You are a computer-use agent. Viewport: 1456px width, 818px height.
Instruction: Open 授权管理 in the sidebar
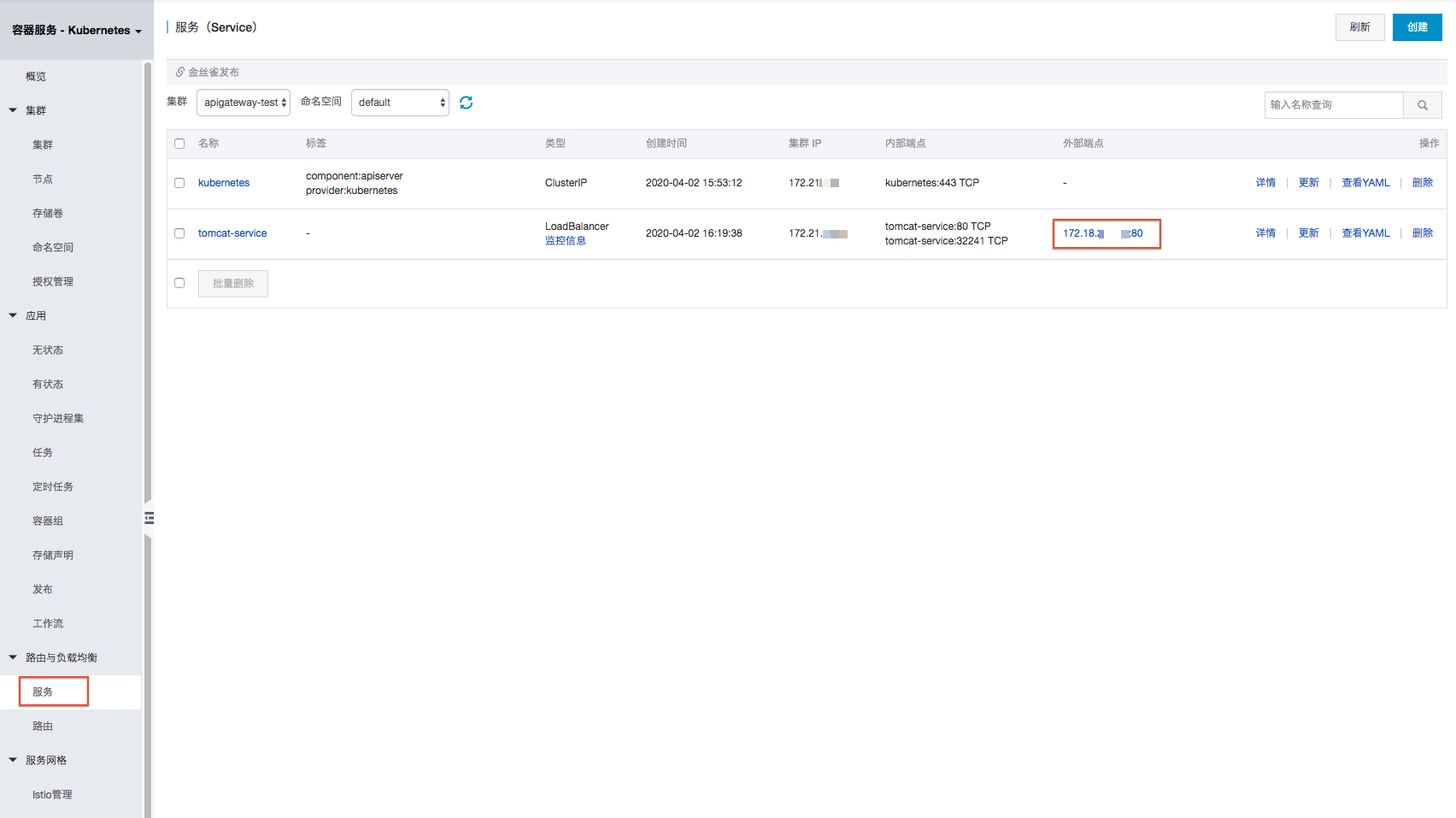(x=53, y=281)
